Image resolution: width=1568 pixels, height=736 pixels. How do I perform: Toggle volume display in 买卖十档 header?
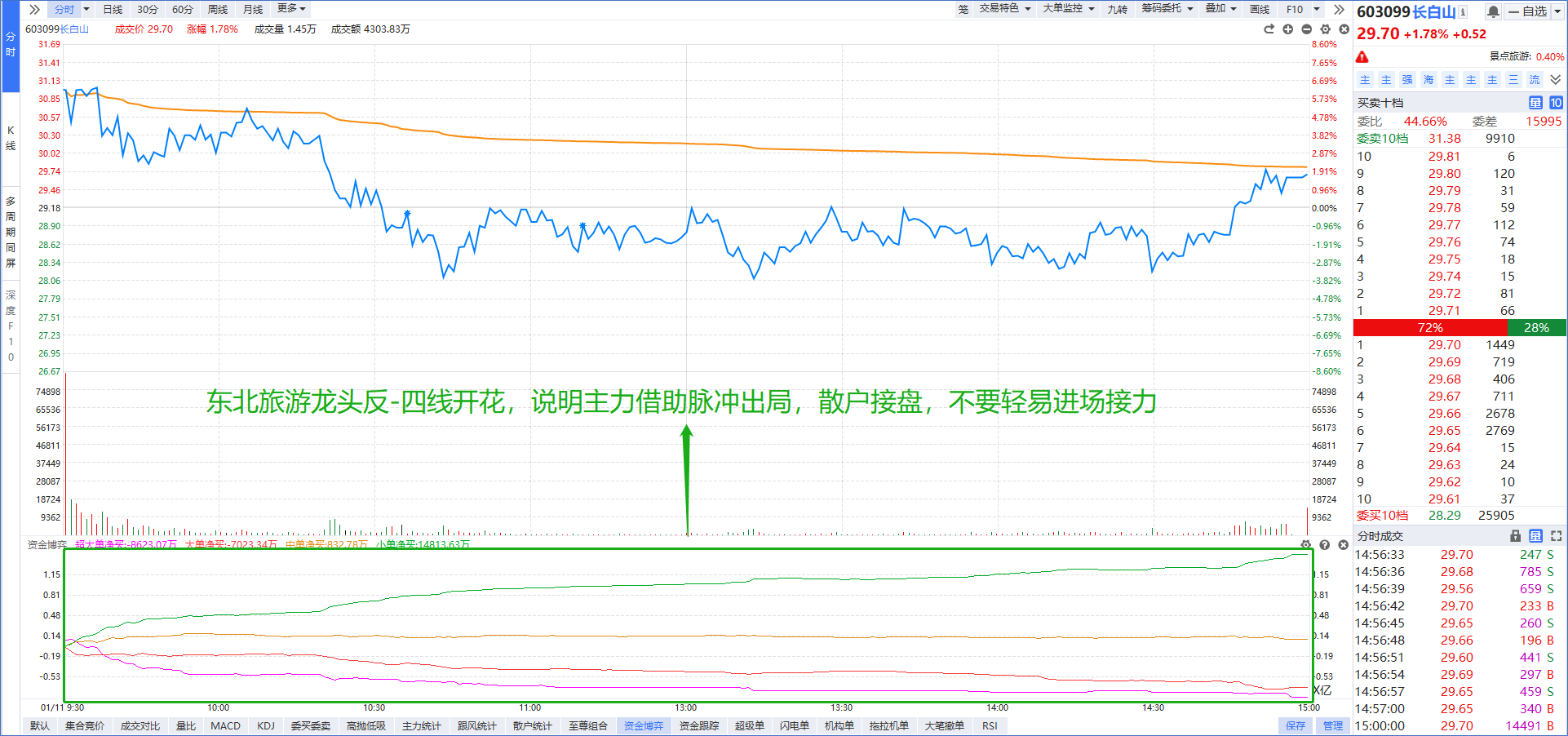coord(1535,103)
